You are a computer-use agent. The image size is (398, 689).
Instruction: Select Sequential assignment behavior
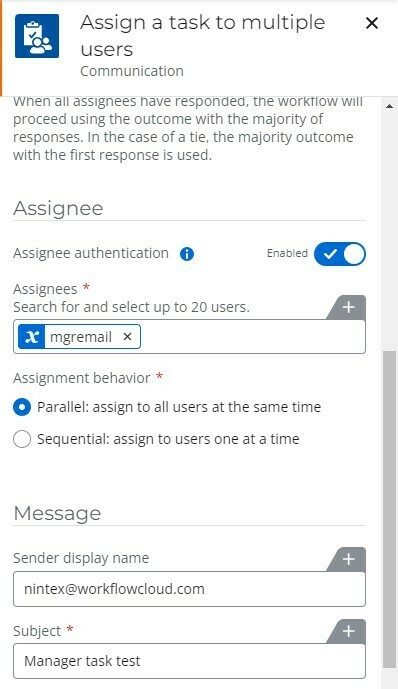pos(22,439)
